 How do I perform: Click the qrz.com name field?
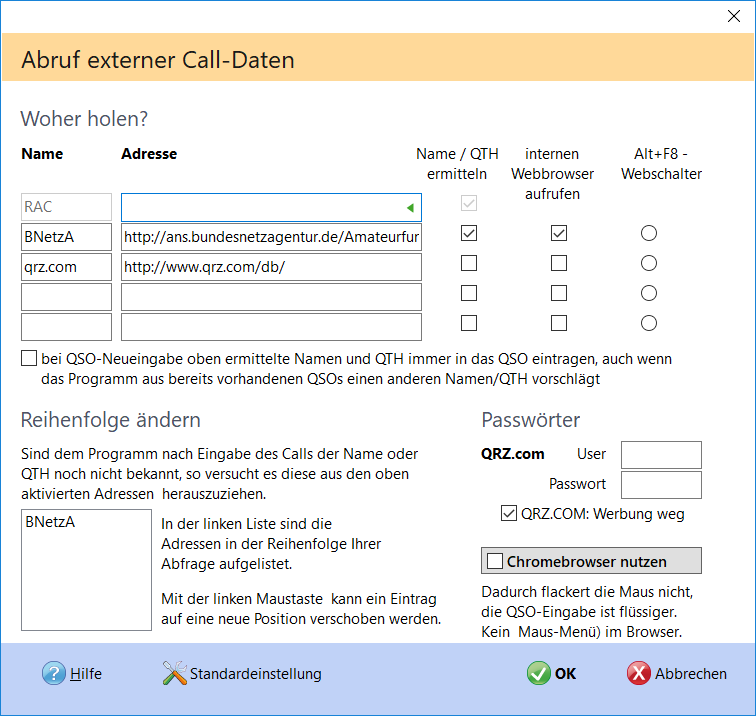pyautogui.click(x=67, y=267)
